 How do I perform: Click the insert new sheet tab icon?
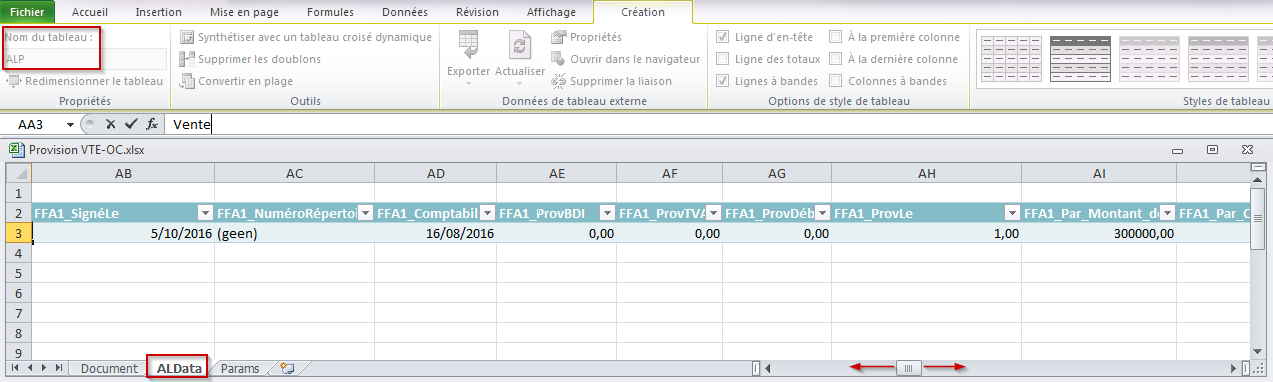tap(288, 368)
